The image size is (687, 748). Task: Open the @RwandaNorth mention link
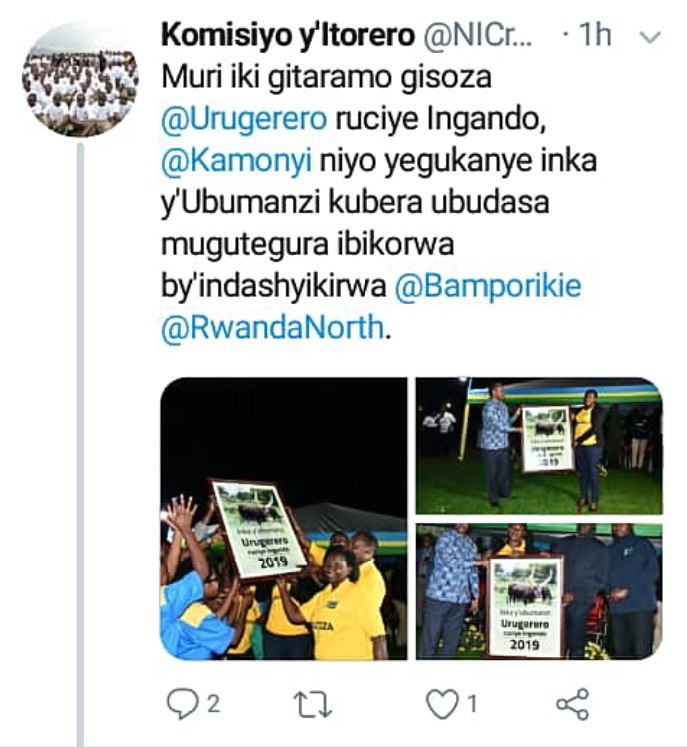point(272,328)
